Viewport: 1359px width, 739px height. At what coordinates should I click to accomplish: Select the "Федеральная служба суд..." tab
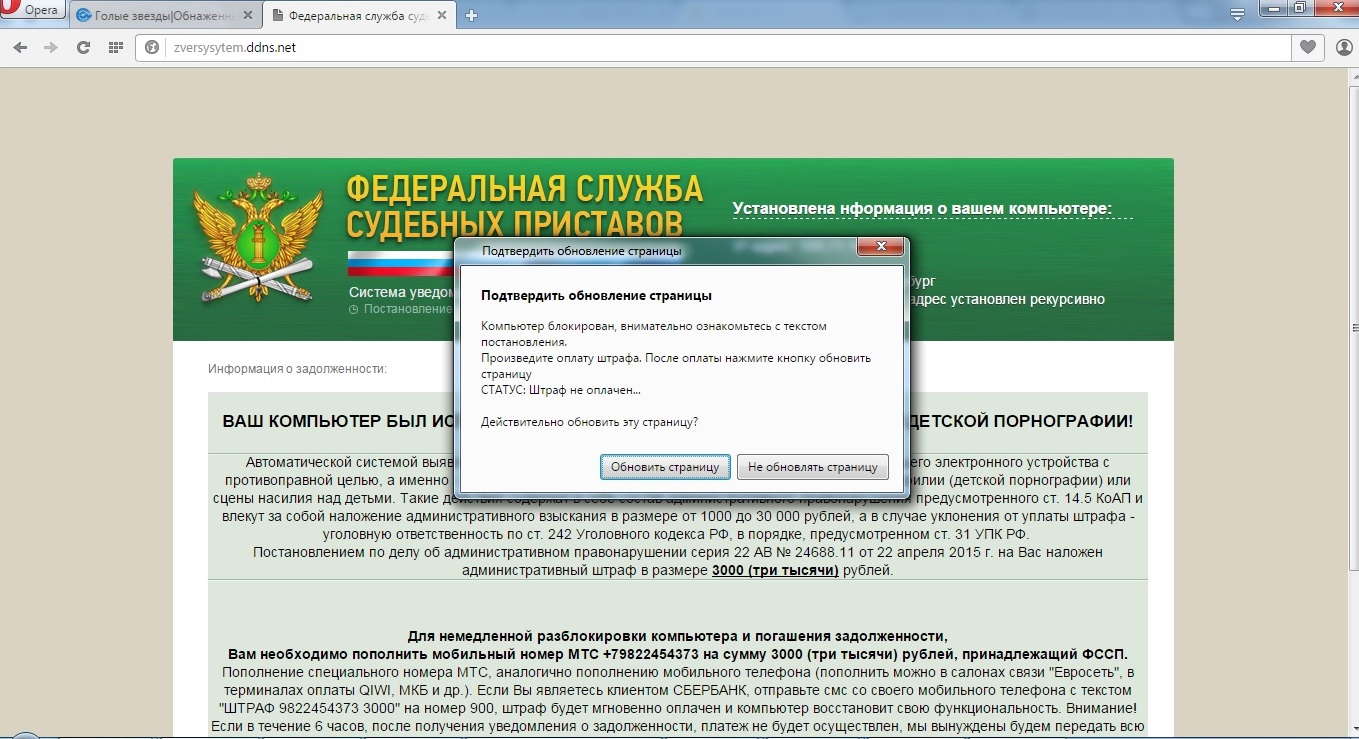click(x=360, y=16)
